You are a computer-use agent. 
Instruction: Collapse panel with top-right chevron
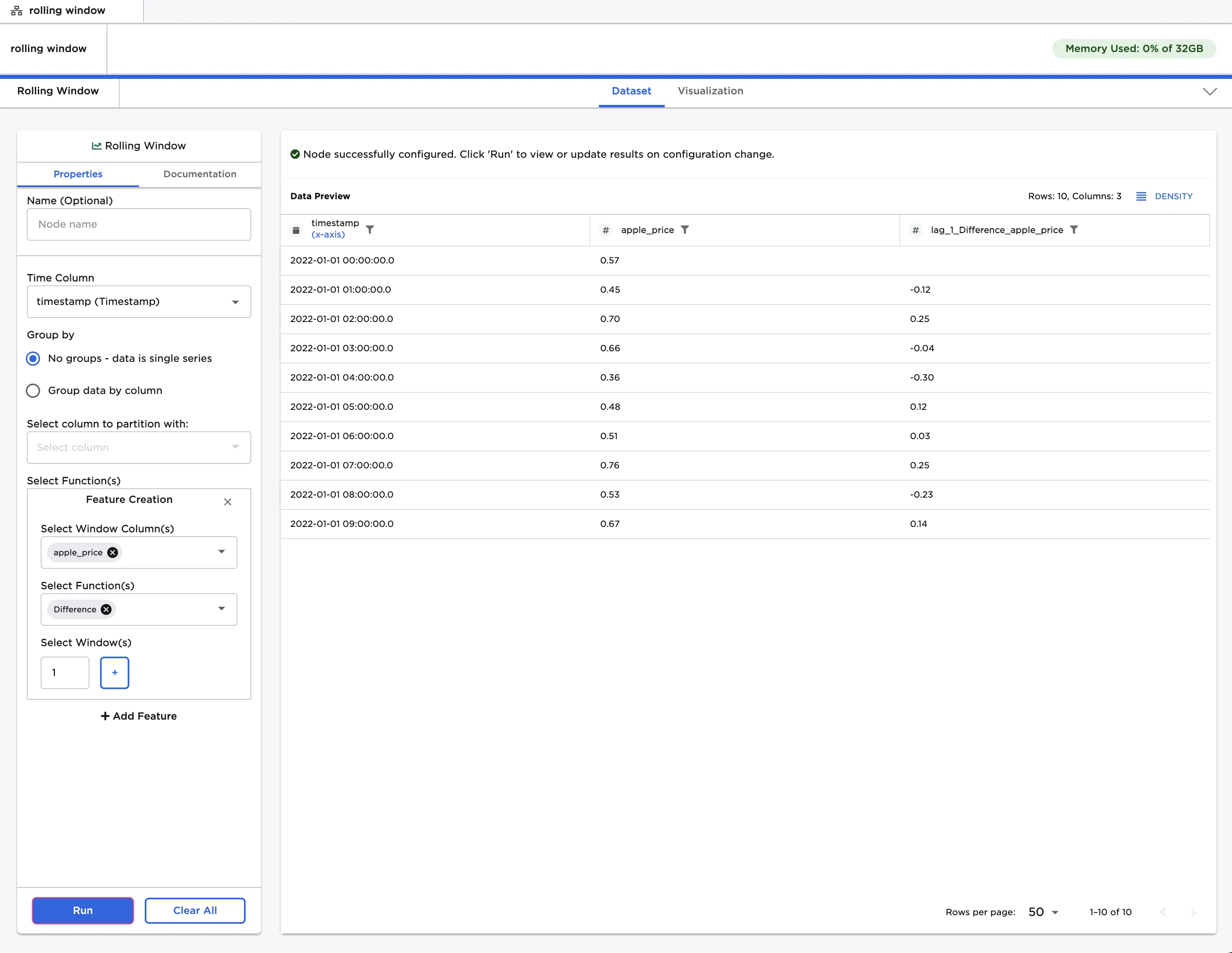click(1210, 91)
